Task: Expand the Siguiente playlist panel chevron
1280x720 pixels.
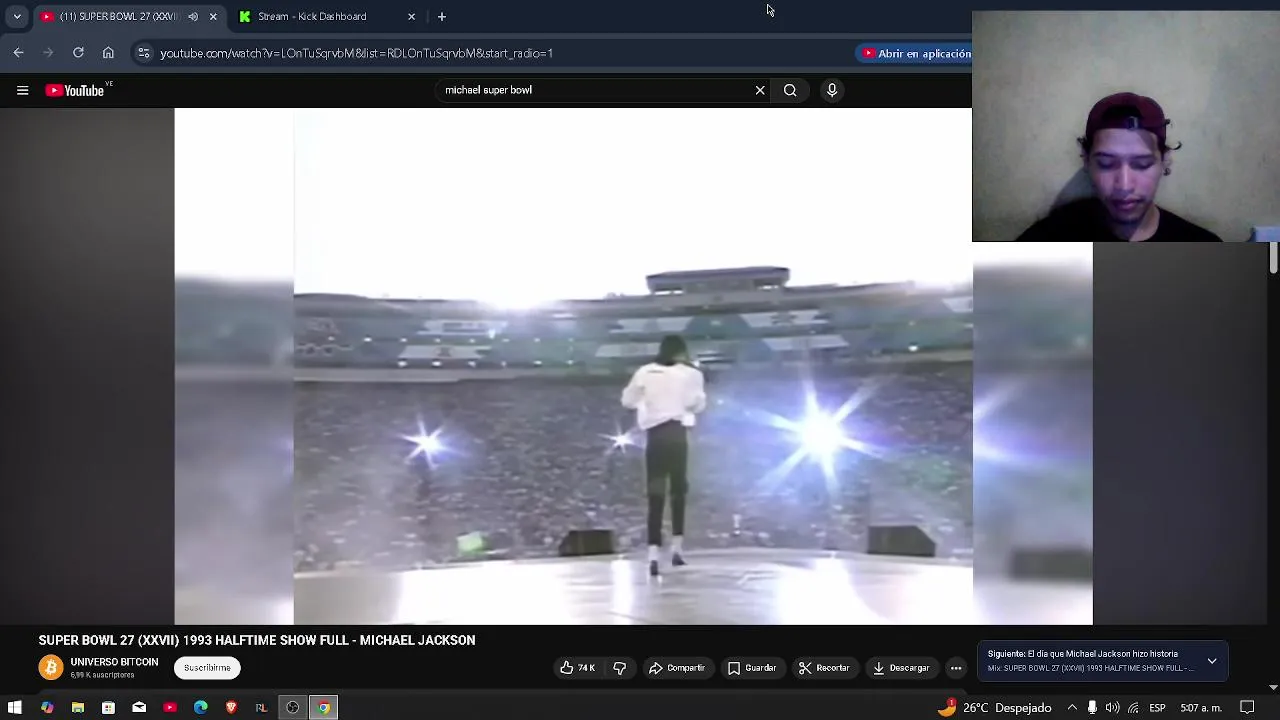Action: click(1212, 661)
